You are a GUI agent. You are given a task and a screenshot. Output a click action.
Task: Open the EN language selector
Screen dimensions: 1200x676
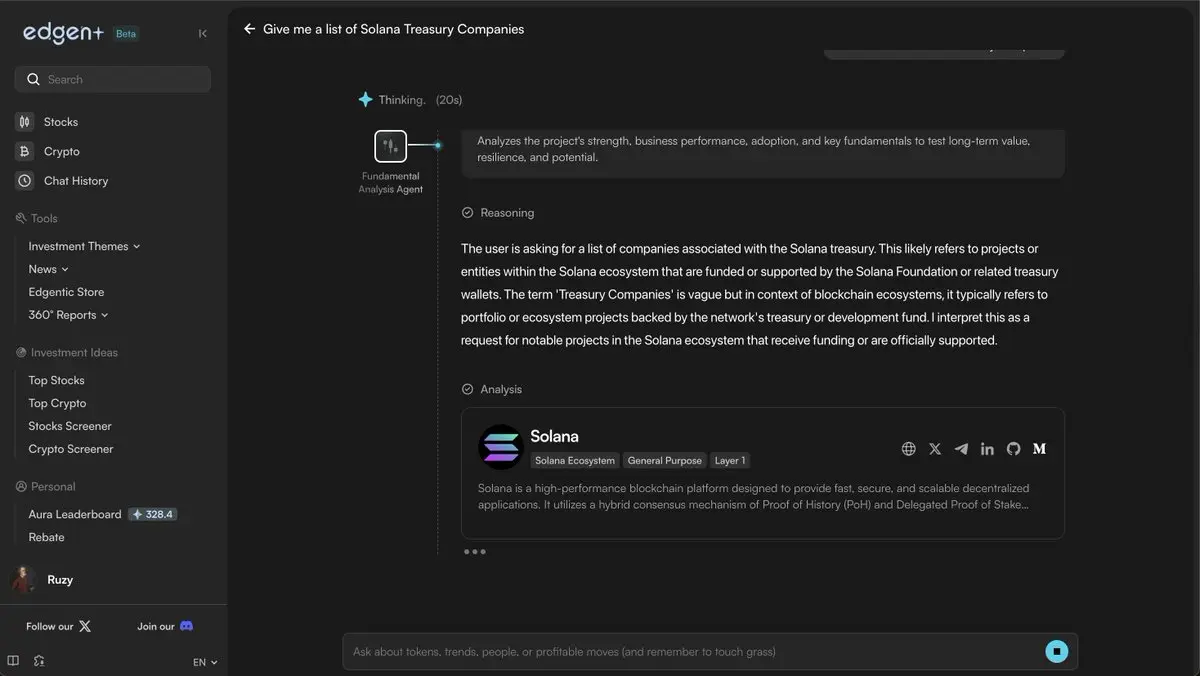(205, 662)
